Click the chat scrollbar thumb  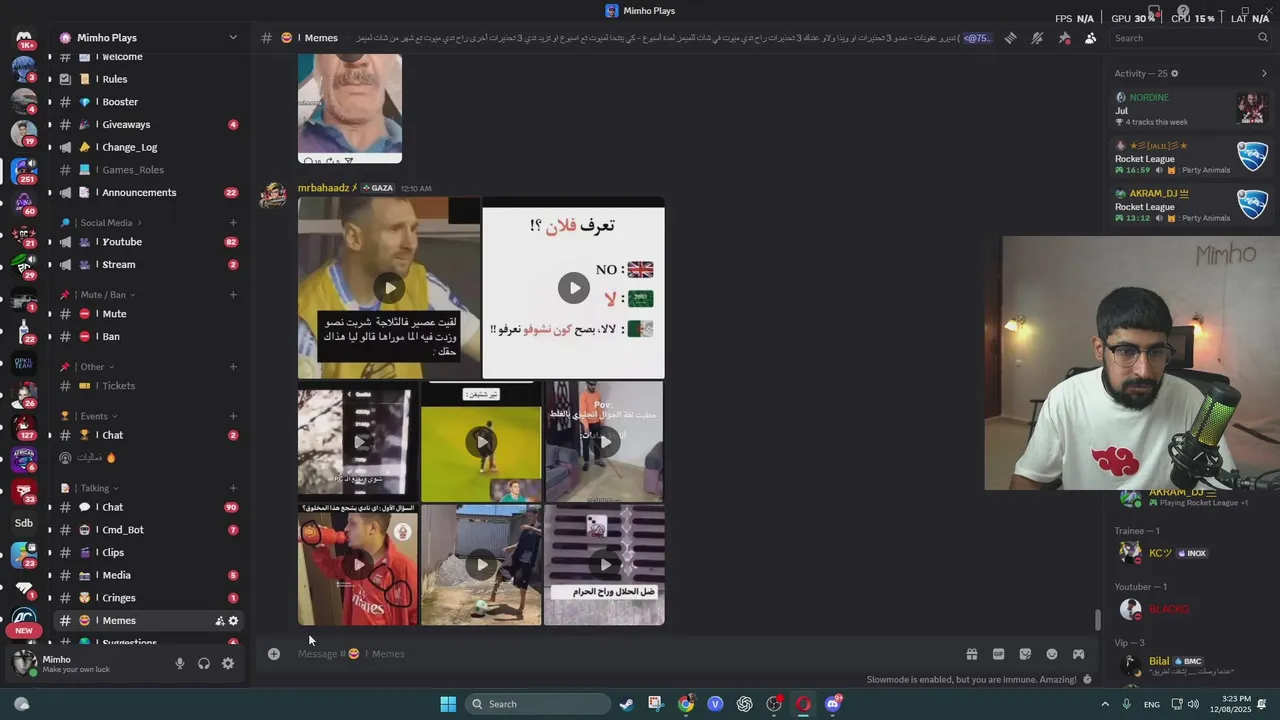point(1098,620)
